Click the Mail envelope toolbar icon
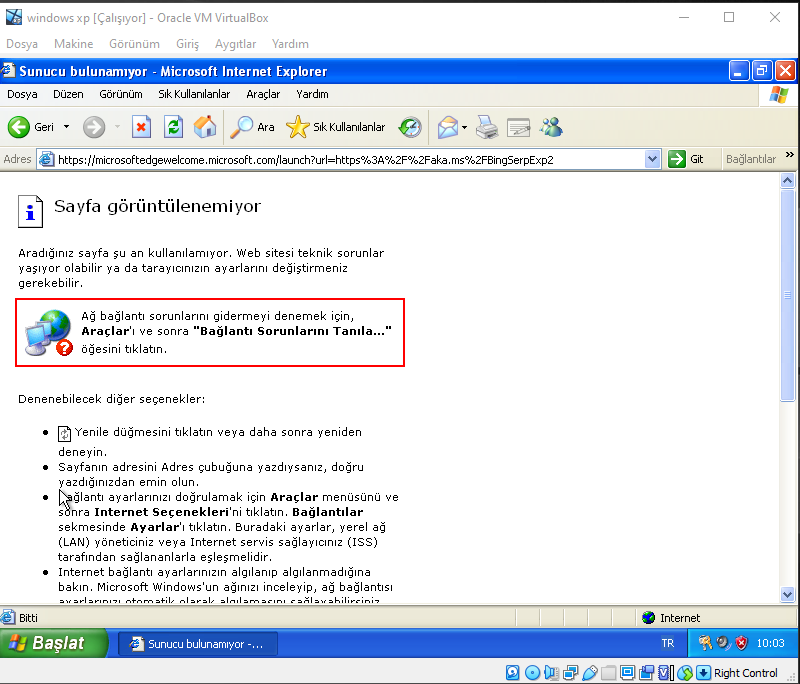This screenshot has height=684, width=800. (x=448, y=127)
